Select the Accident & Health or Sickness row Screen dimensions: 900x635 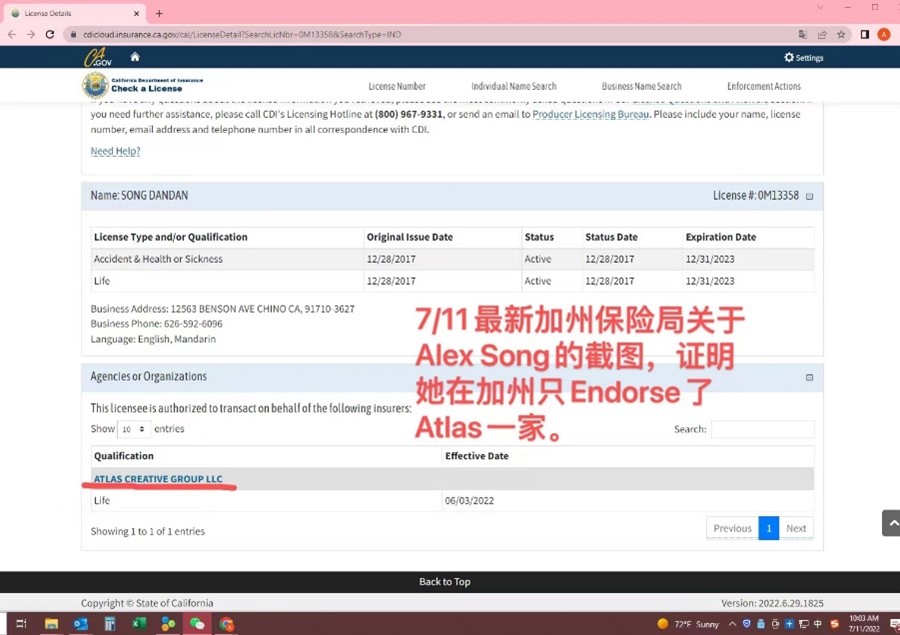[452, 259]
